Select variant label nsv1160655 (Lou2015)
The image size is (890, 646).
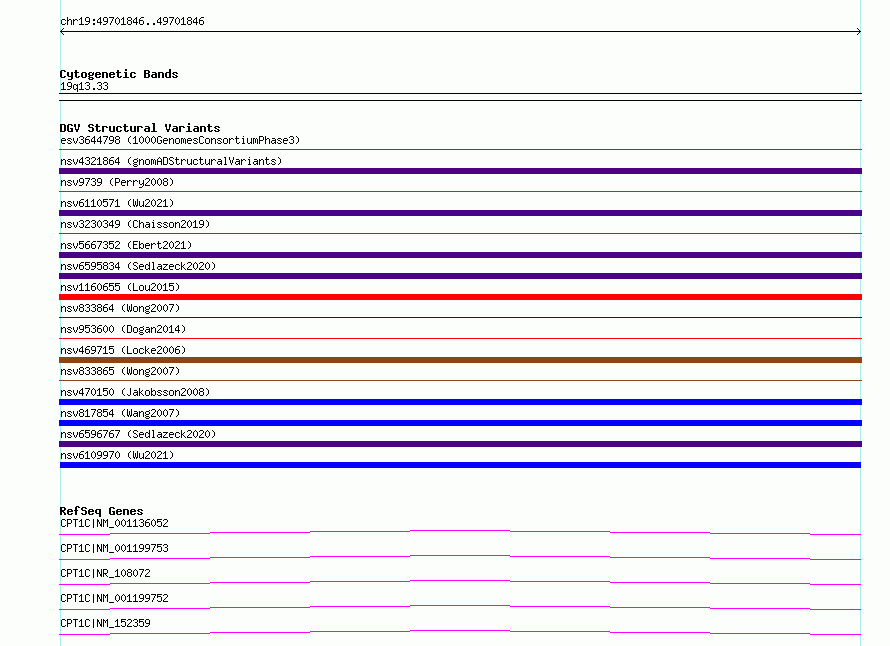tap(120, 287)
